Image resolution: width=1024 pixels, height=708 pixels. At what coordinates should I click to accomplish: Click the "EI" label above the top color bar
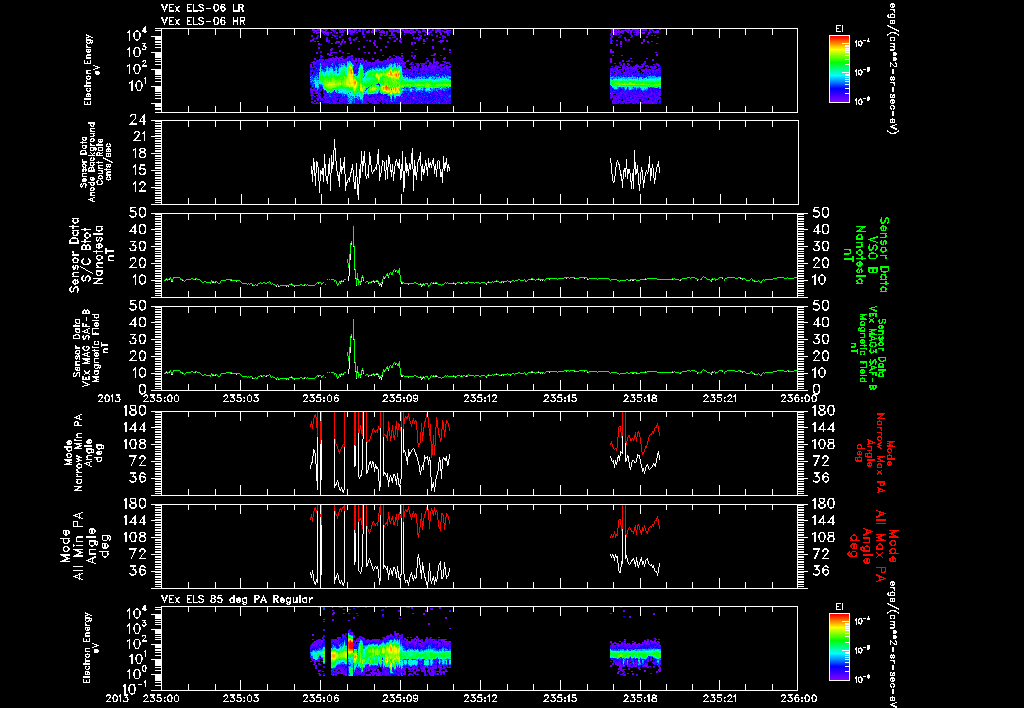click(x=839, y=29)
